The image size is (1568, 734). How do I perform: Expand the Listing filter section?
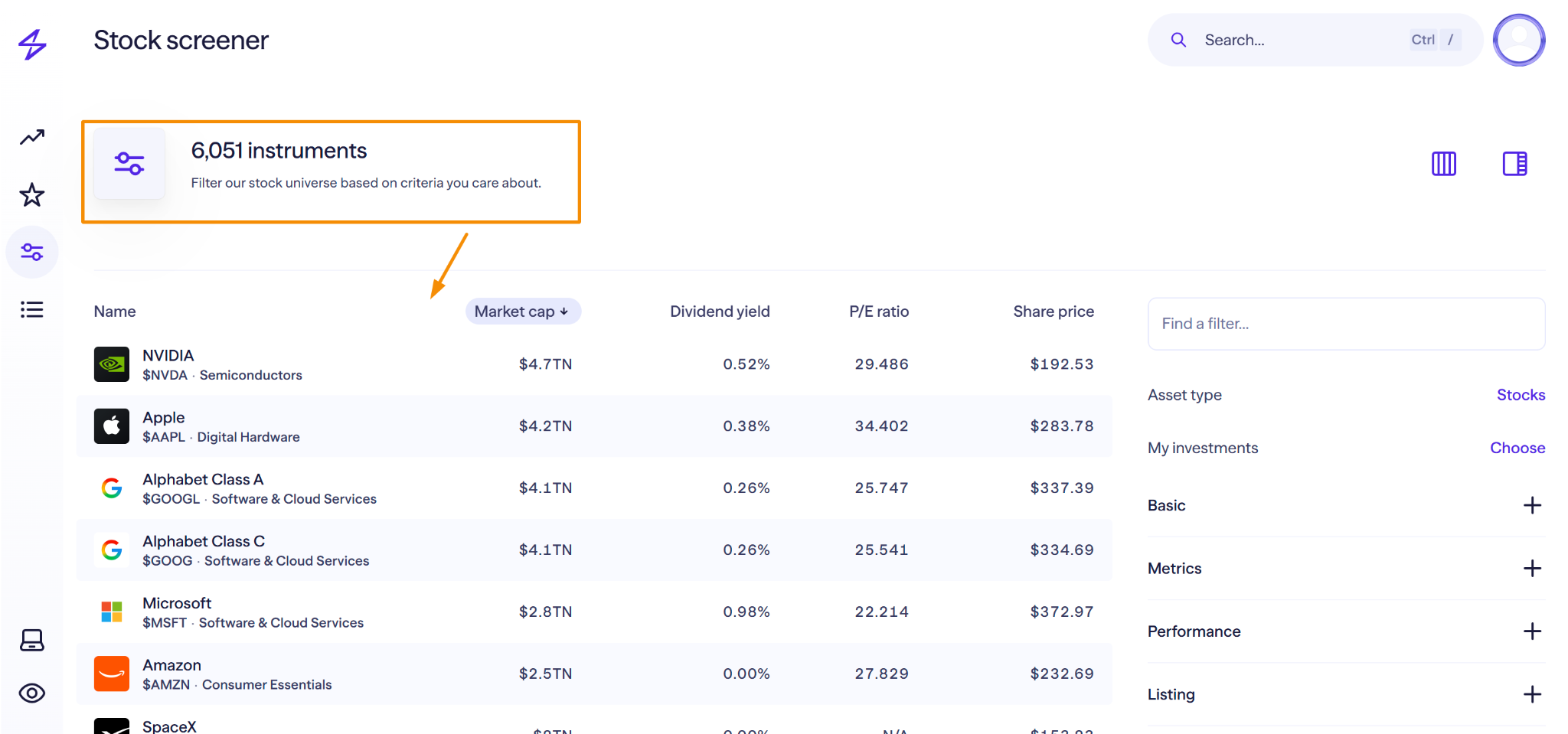click(1347, 694)
